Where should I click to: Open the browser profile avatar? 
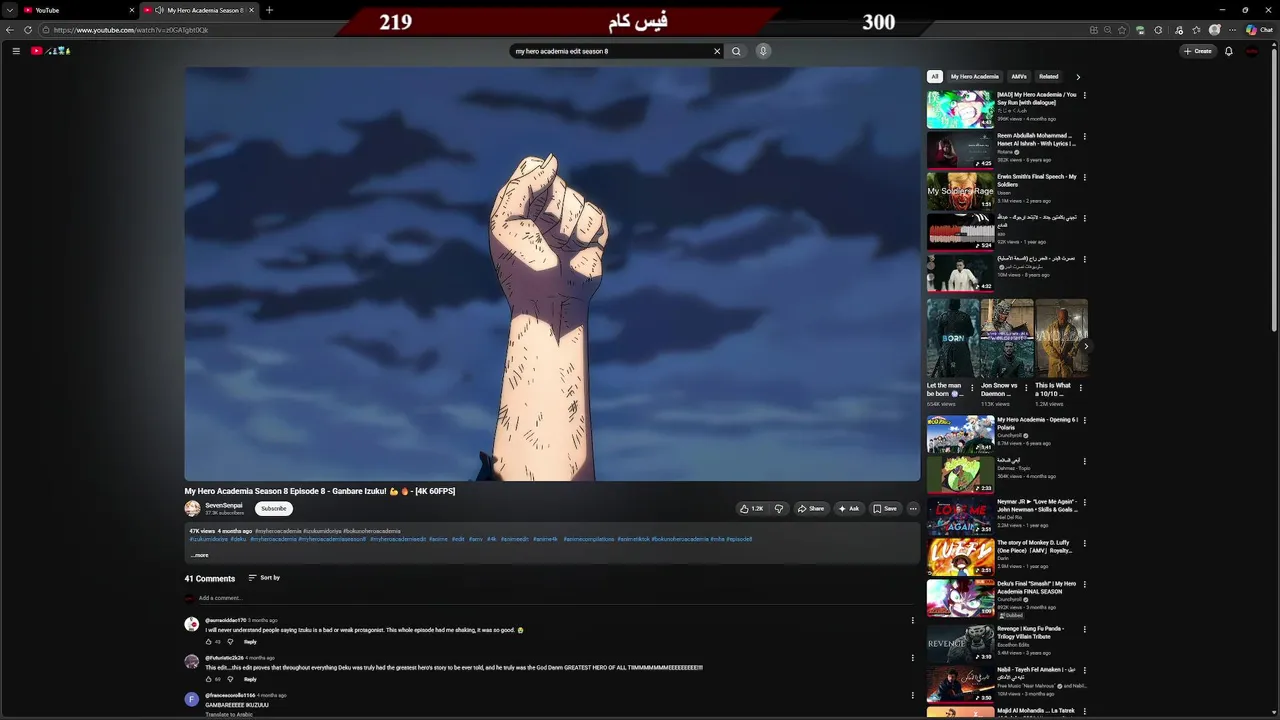(x=1214, y=30)
